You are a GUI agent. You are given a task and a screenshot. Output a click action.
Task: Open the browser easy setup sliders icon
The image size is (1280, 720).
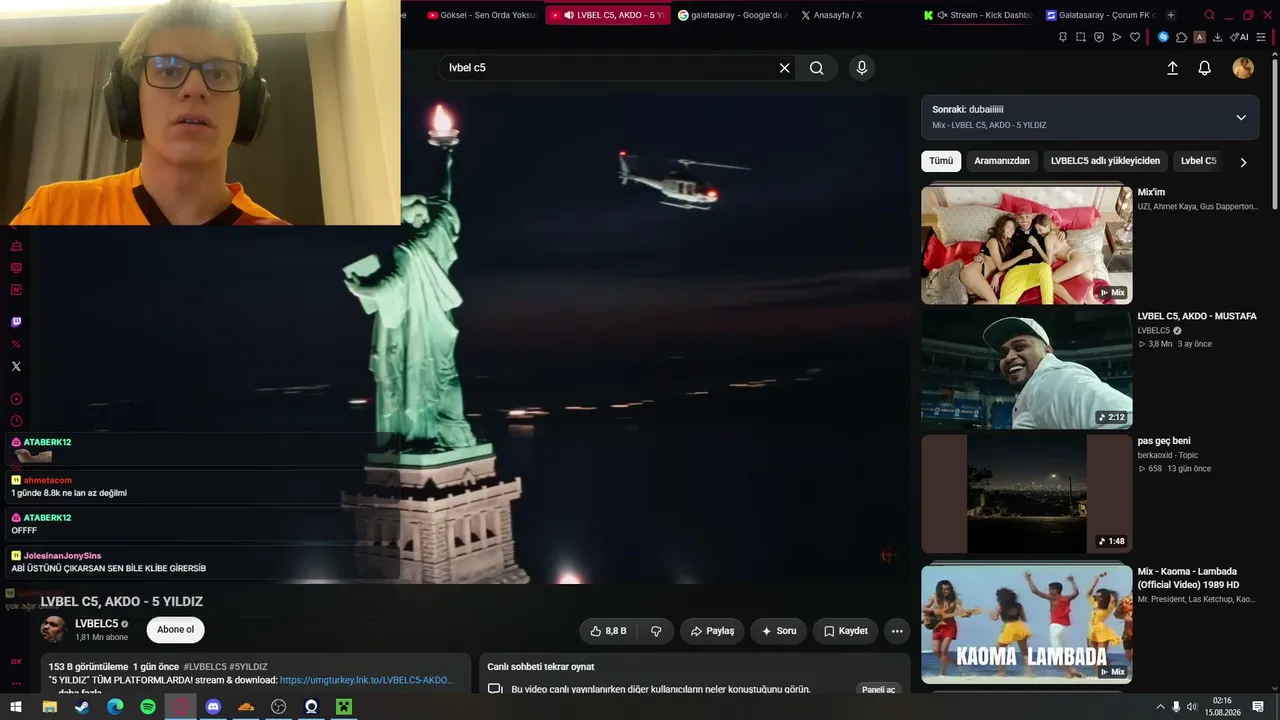coord(1262,37)
